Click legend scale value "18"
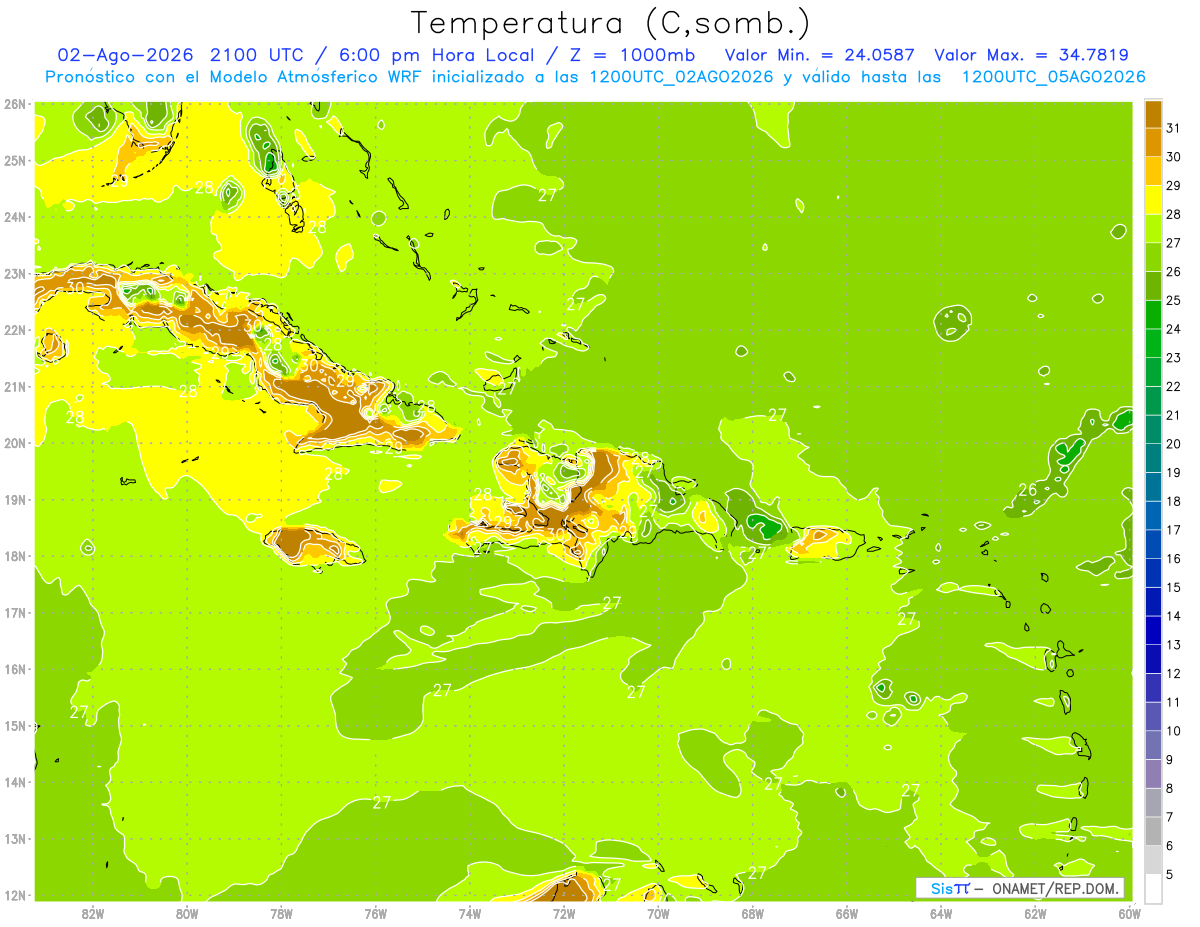This screenshot has height=927, width=1200. point(1173,501)
